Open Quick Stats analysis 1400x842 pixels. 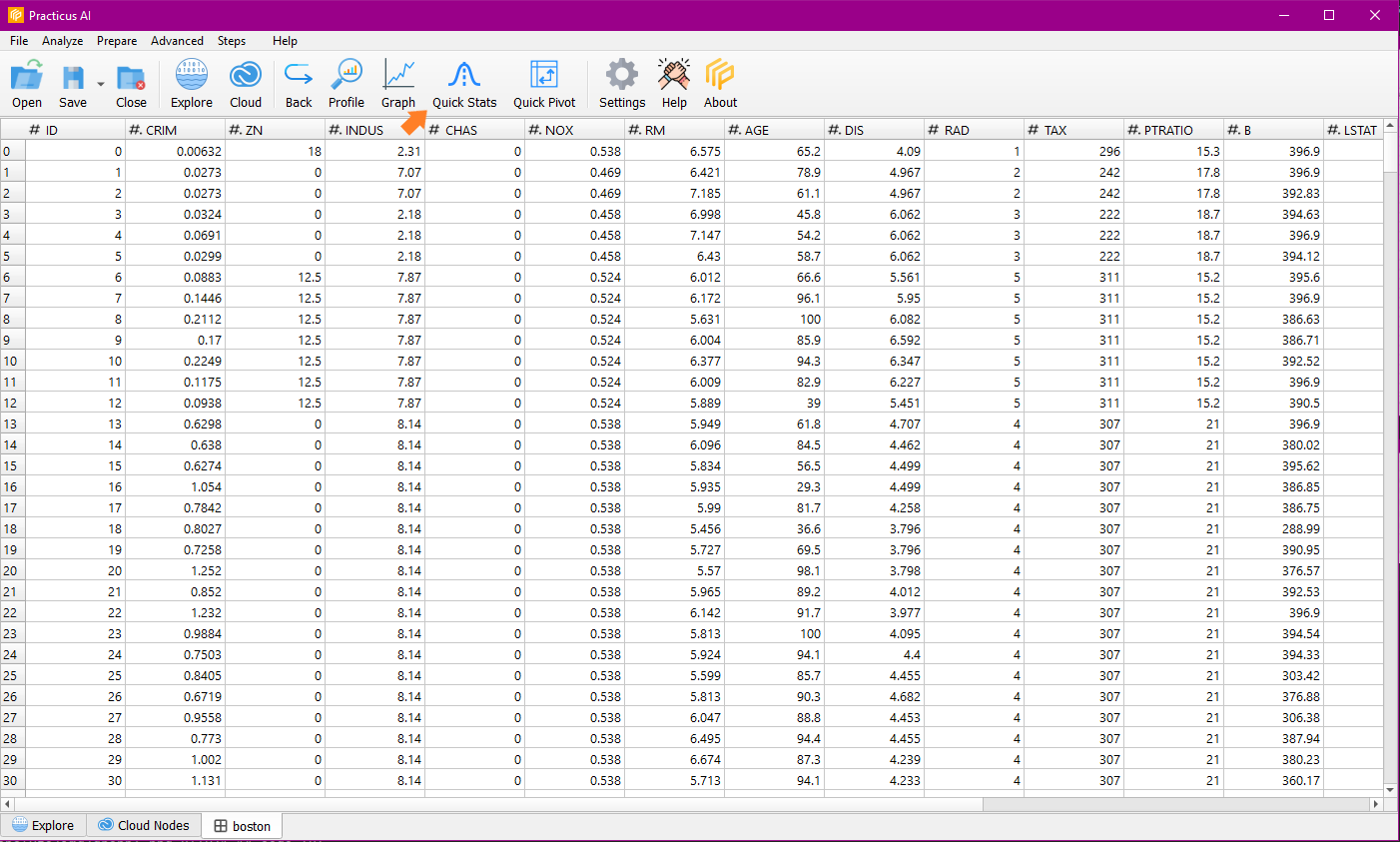[x=464, y=84]
